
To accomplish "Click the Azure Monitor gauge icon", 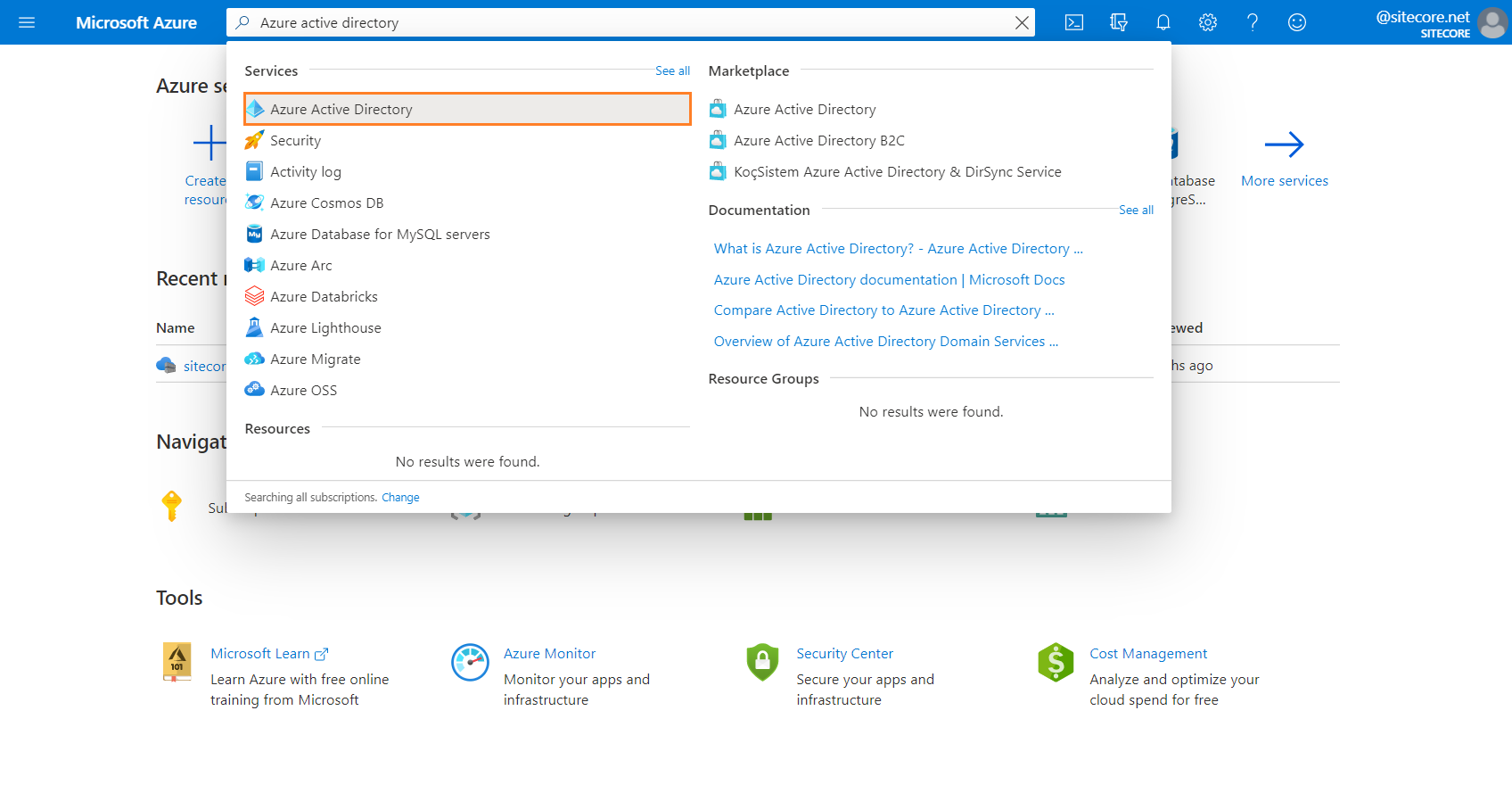I will (470, 662).
